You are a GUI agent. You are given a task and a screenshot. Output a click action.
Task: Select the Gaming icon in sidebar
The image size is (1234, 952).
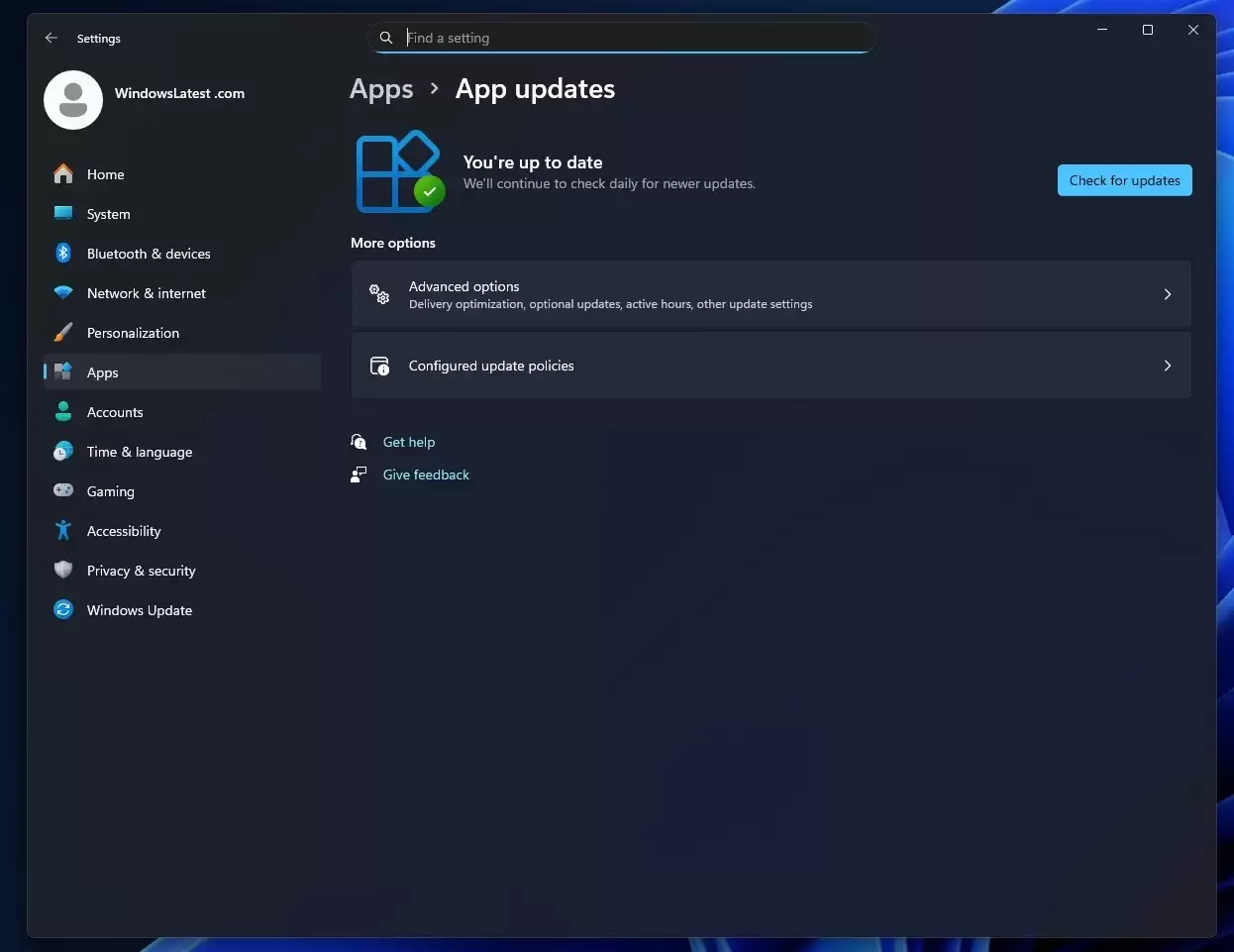tap(62, 491)
